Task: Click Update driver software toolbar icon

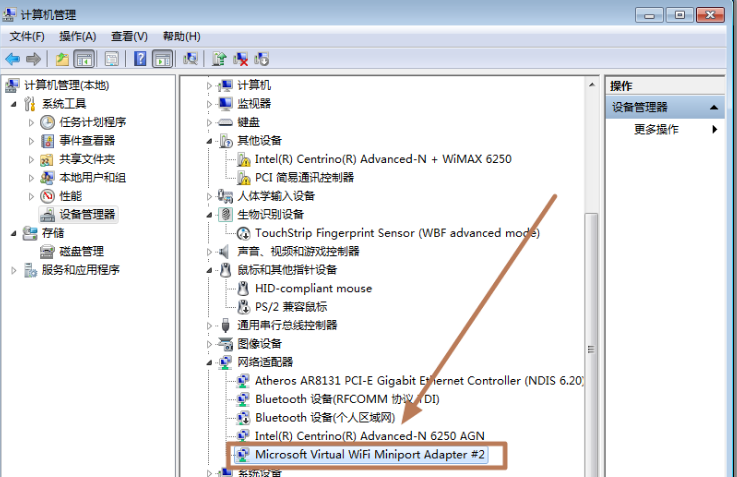Action: click(x=219, y=59)
